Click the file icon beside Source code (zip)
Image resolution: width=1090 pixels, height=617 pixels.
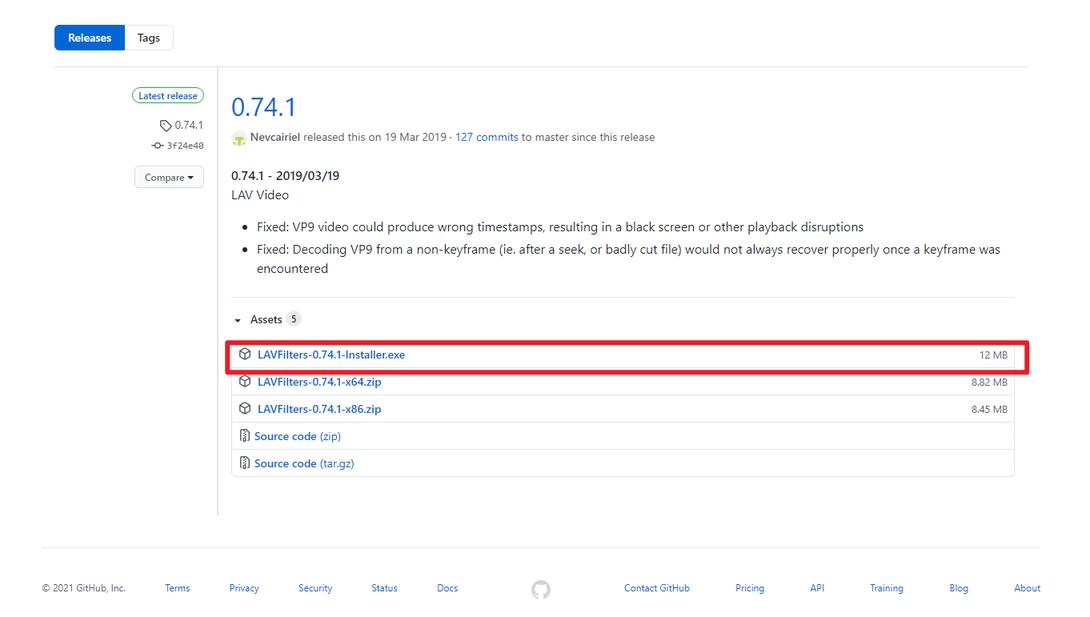(245, 436)
